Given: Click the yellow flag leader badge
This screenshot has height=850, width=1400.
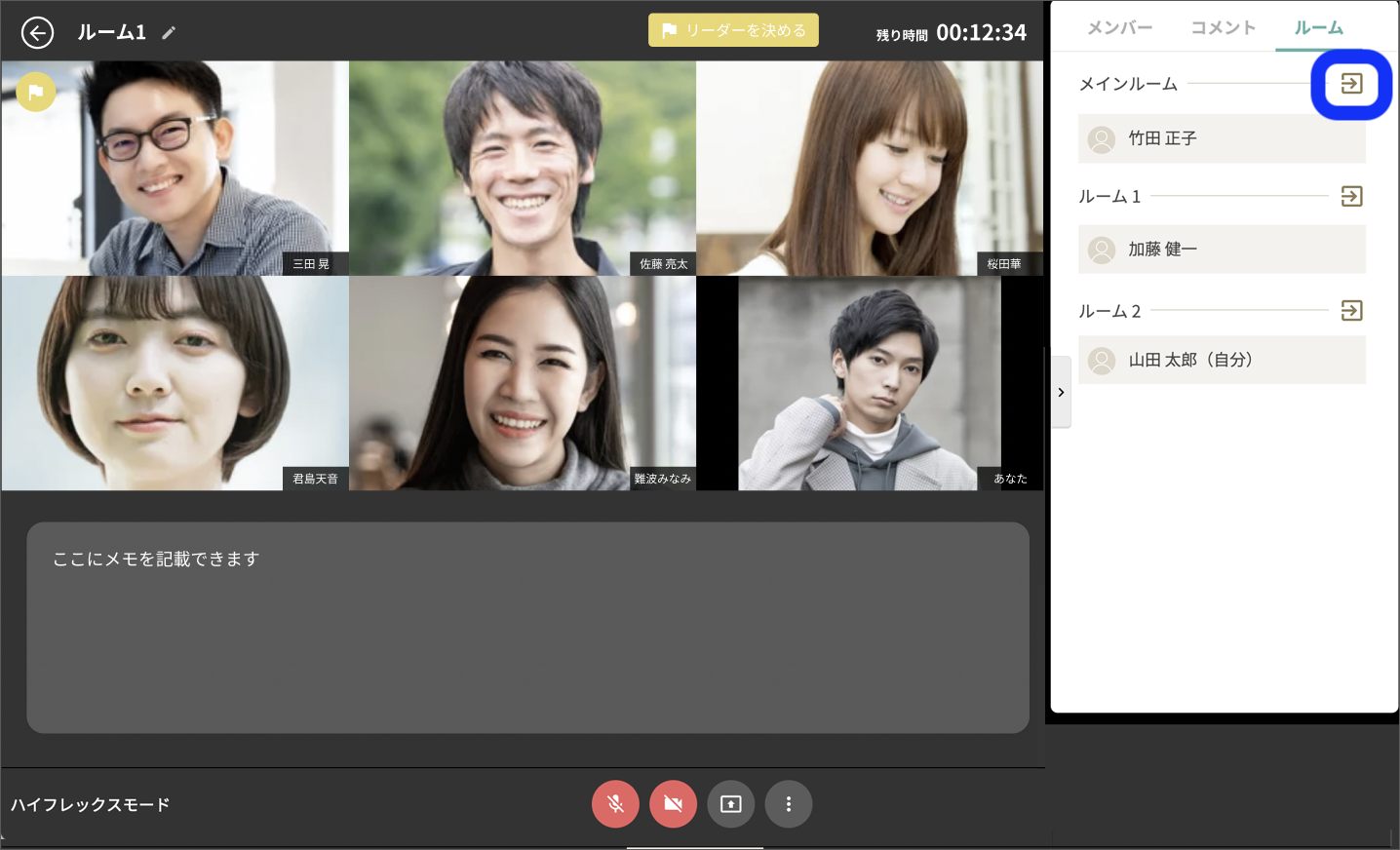Looking at the screenshot, I should tap(36, 93).
